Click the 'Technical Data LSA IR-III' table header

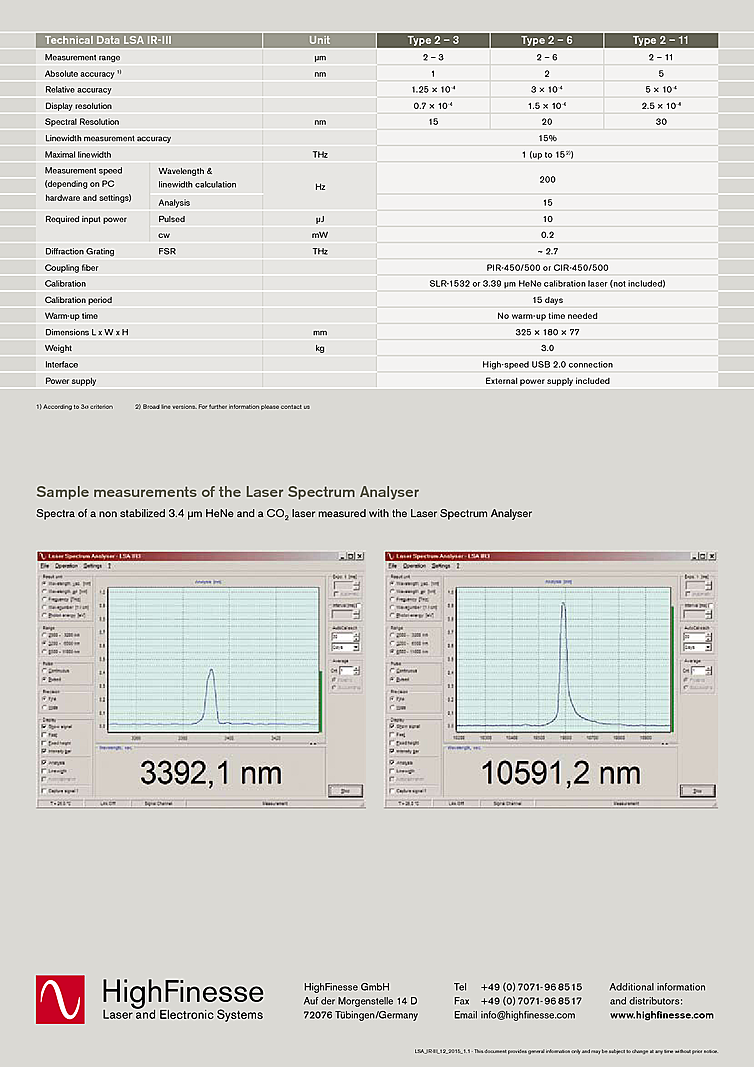click(149, 40)
